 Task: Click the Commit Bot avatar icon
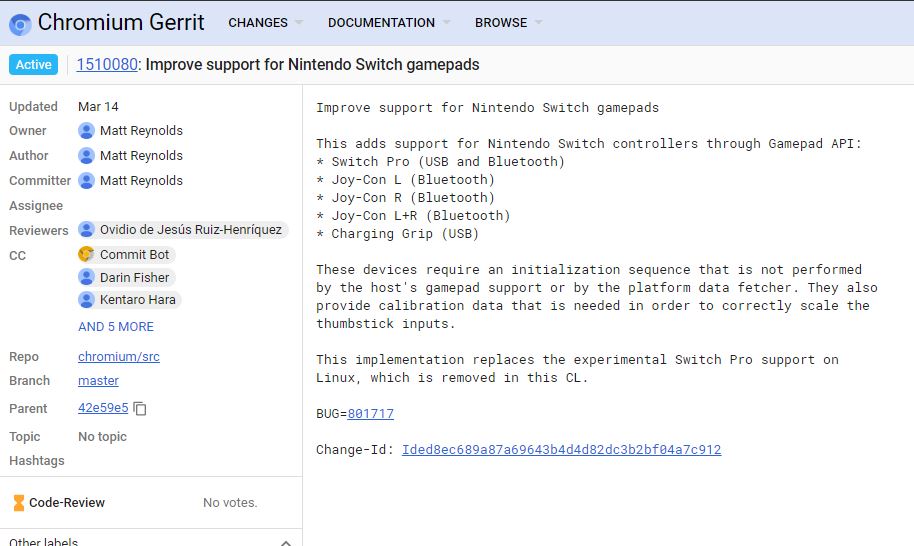87,255
